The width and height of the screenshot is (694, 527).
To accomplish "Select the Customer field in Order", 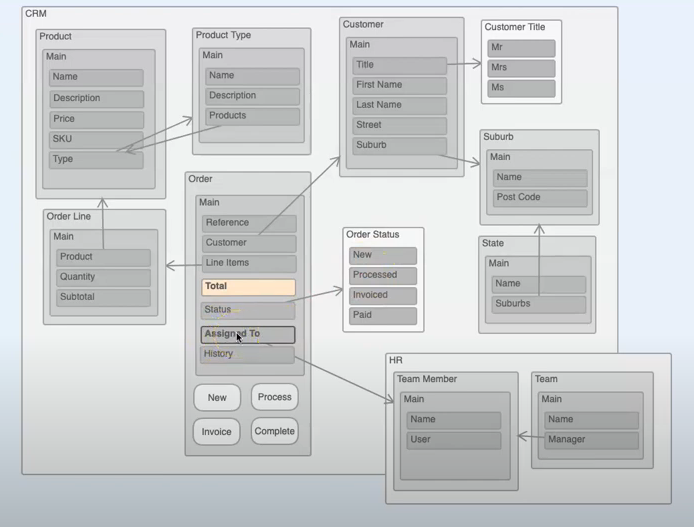I will pyautogui.click(x=249, y=244).
